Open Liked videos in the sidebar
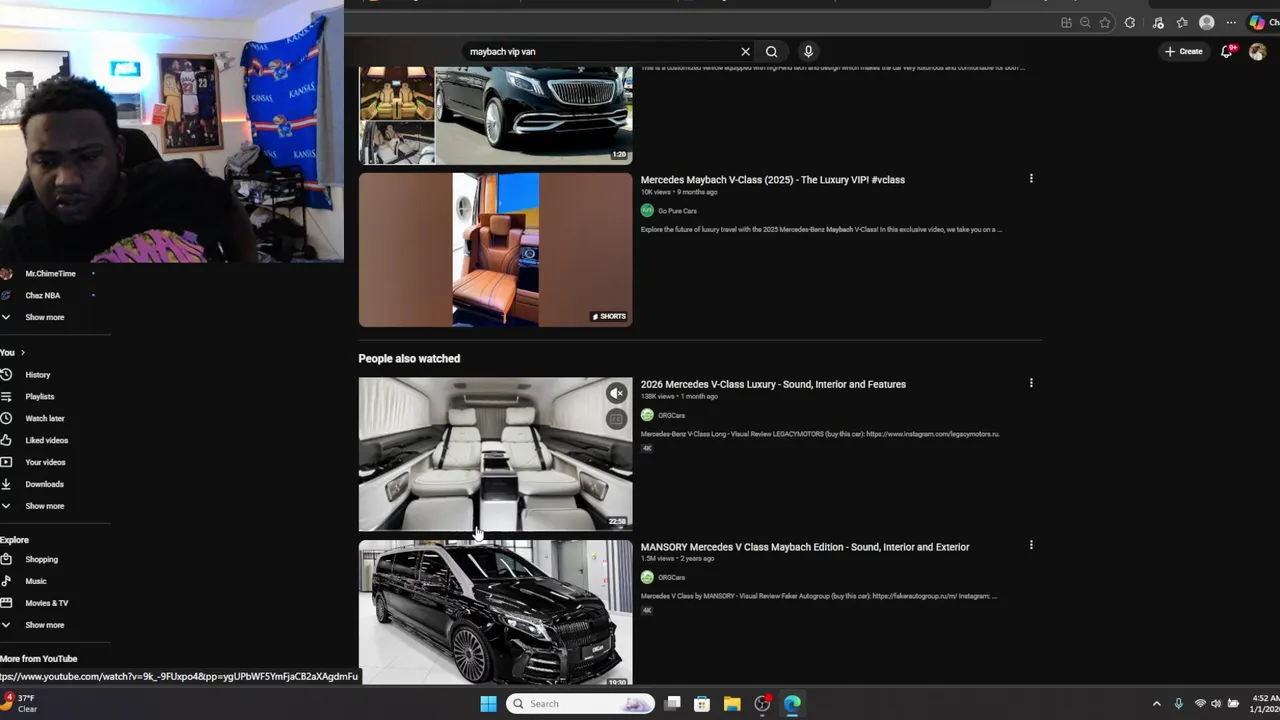This screenshot has height=720, width=1280. coord(46,441)
